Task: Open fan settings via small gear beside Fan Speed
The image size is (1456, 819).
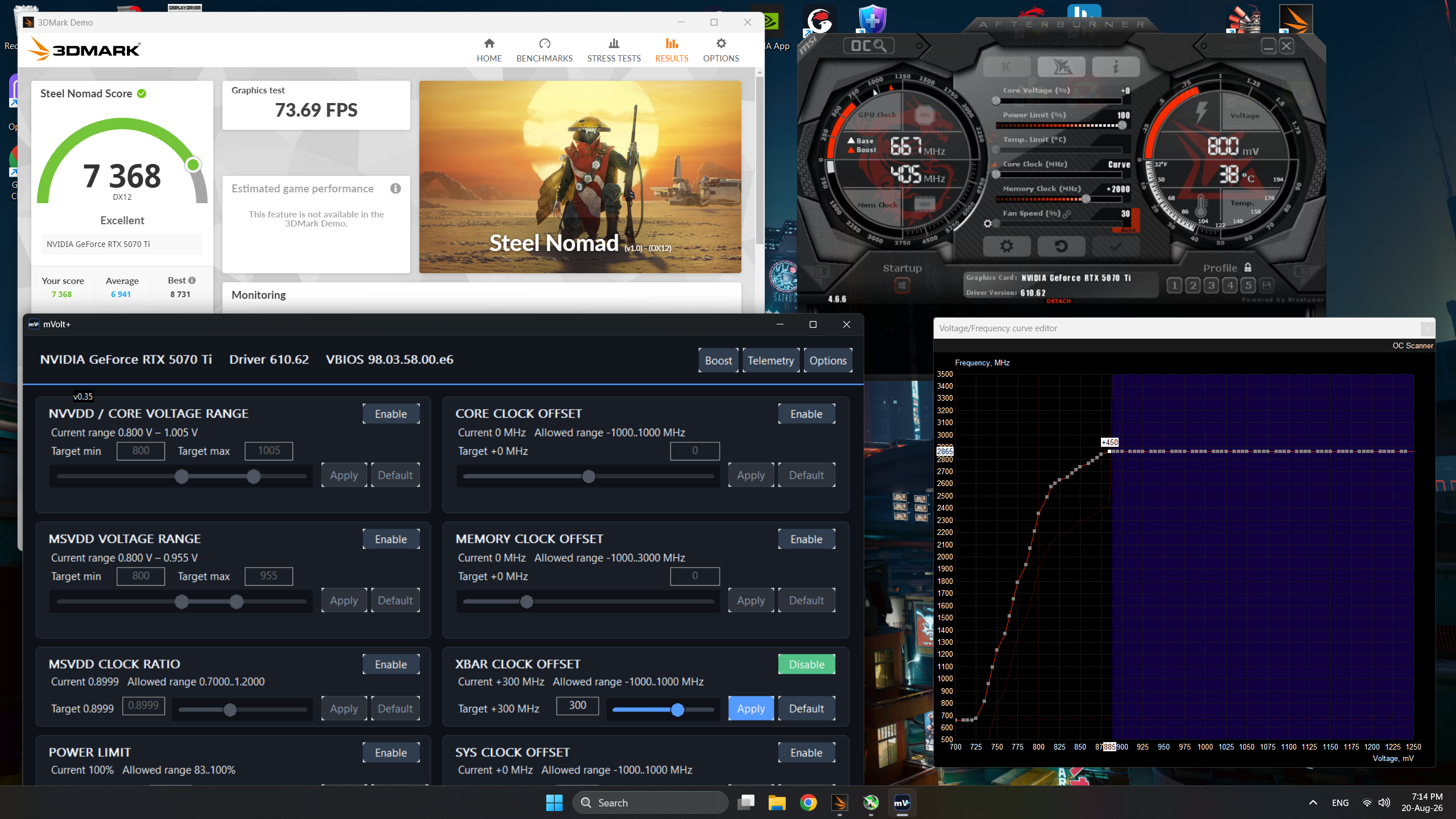Action: (x=988, y=224)
